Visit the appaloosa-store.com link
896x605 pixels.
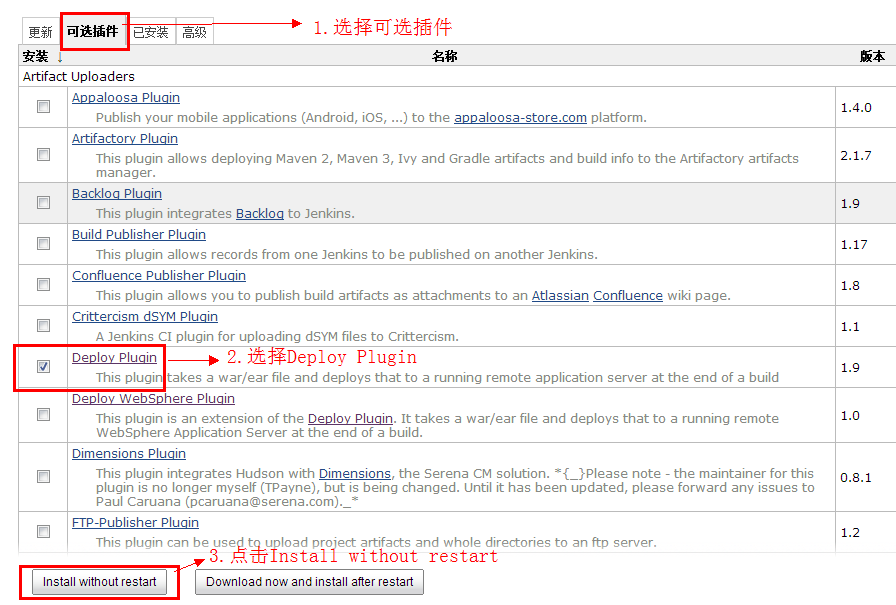[519, 117]
